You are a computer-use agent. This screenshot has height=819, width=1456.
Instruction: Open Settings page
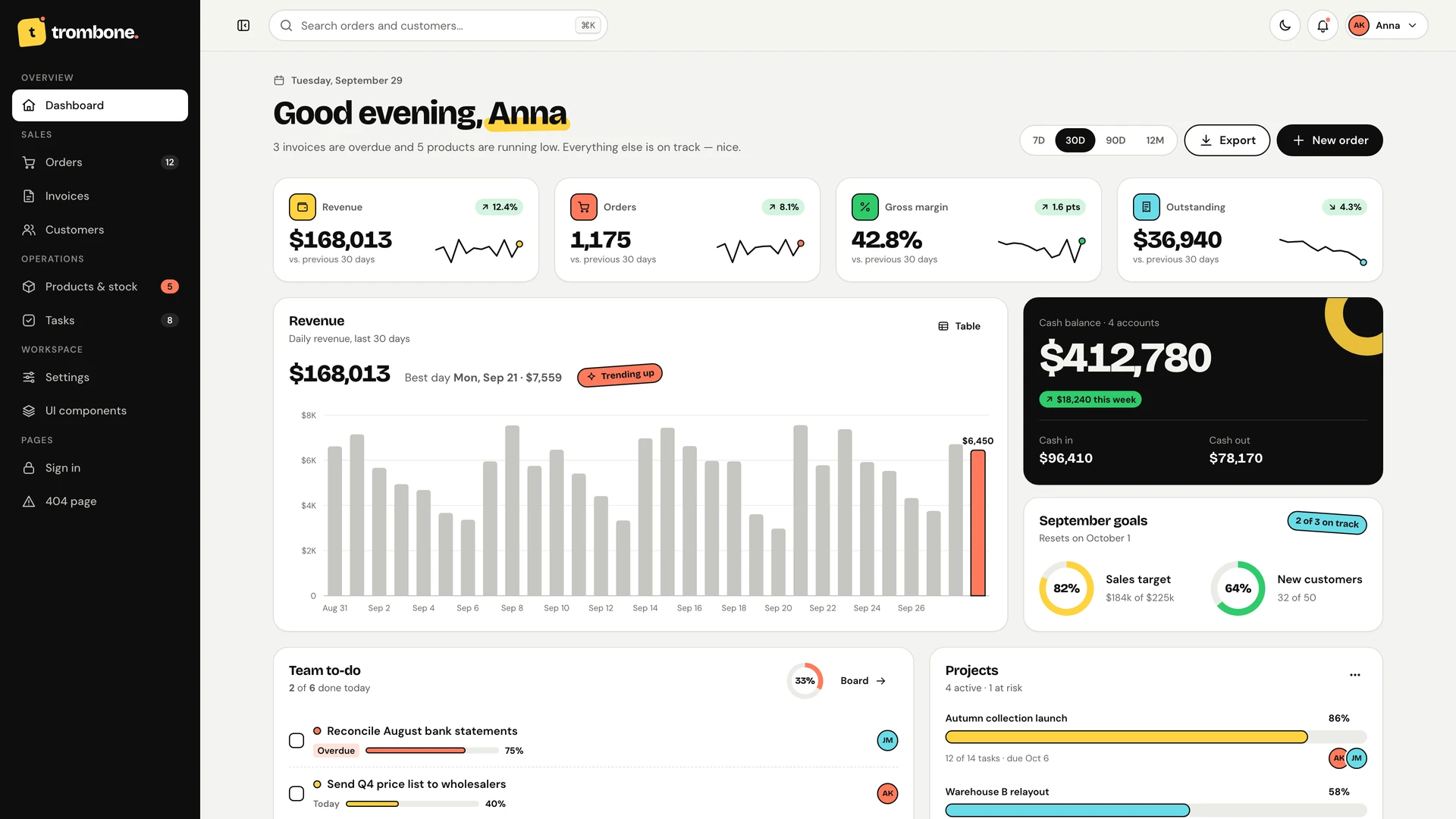pyautogui.click(x=100, y=377)
